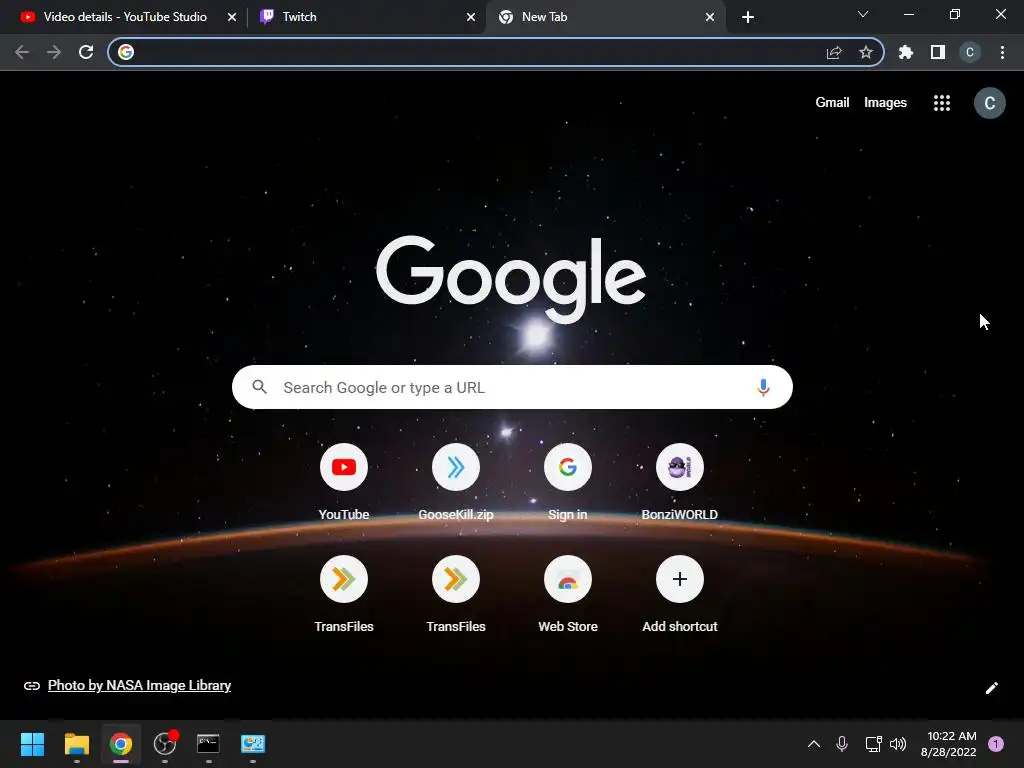The image size is (1024, 768).
Task: Open File Explorer from taskbar
Action: (76, 744)
